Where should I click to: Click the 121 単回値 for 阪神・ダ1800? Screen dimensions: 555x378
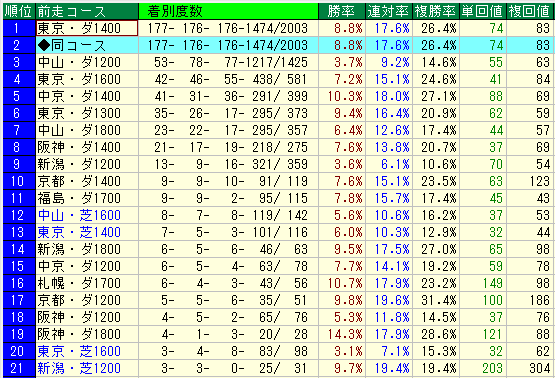coord(483,334)
